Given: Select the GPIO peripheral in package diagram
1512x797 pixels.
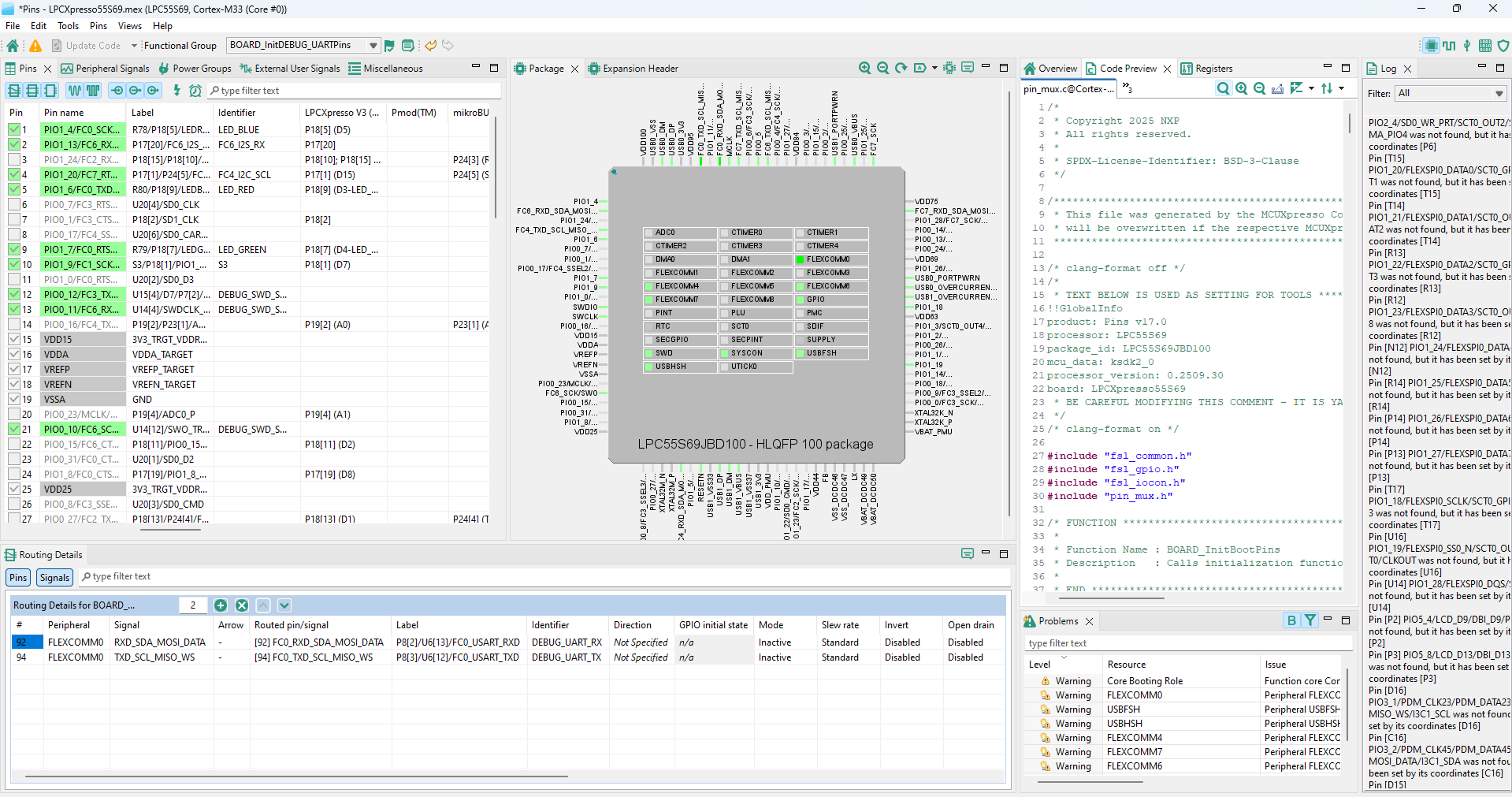Looking at the screenshot, I should 831,300.
